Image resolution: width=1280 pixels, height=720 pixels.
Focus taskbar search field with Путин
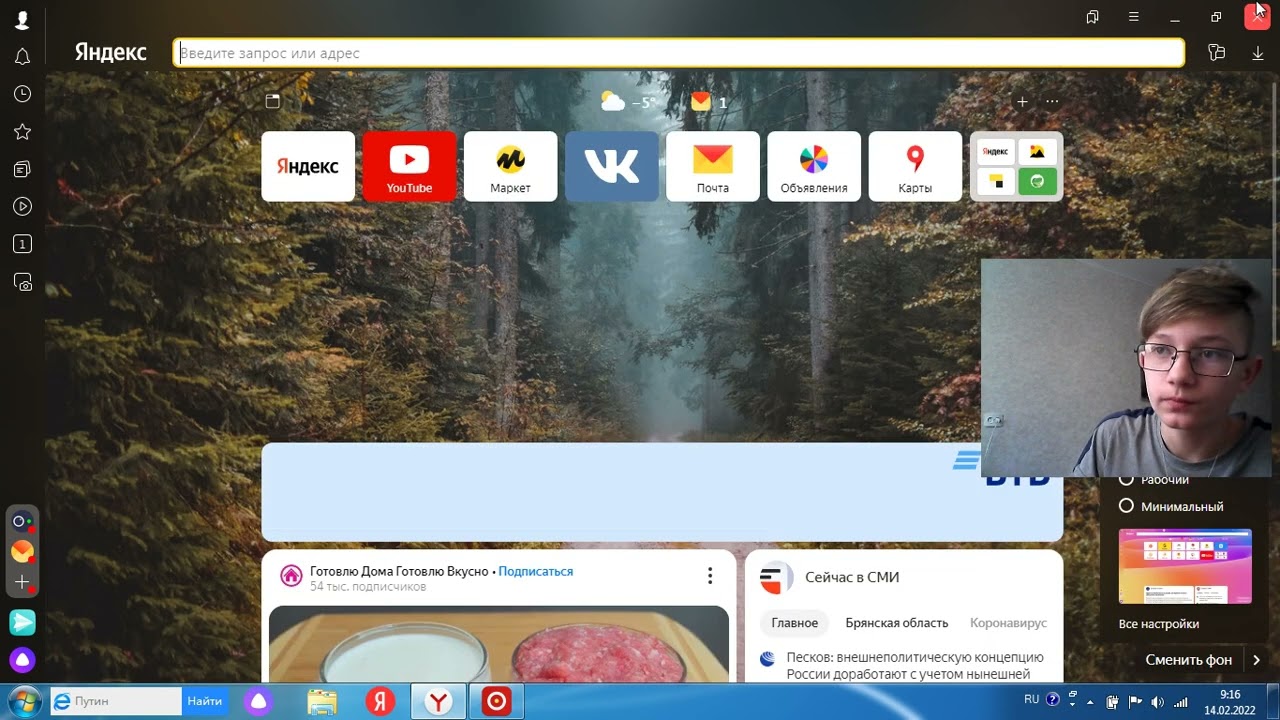[117, 701]
